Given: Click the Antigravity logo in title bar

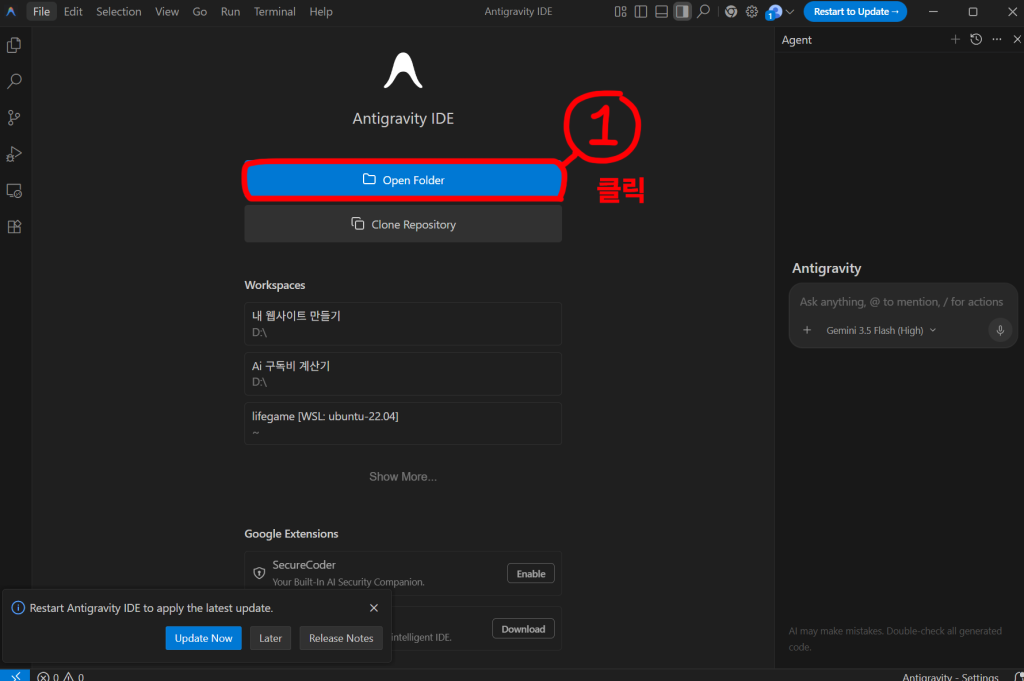Looking at the screenshot, I should tap(10, 12).
